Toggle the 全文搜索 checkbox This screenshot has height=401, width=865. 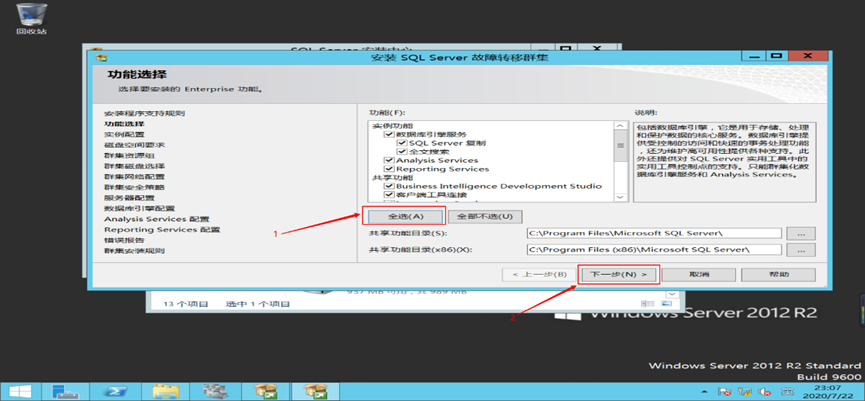coord(401,151)
